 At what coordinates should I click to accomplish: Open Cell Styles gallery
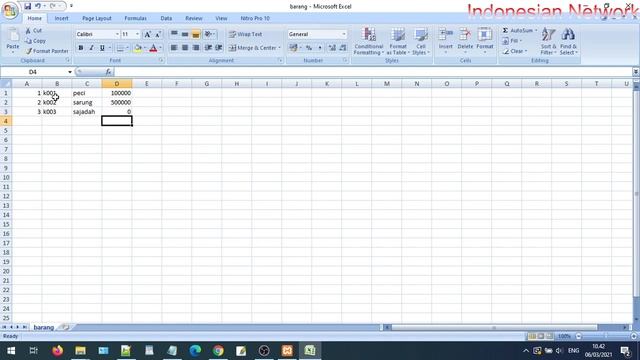click(420, 41)
